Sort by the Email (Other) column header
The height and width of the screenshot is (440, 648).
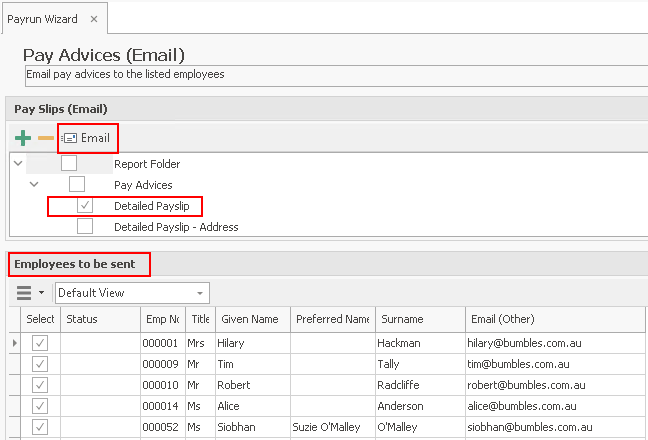[x=555, y=319]
